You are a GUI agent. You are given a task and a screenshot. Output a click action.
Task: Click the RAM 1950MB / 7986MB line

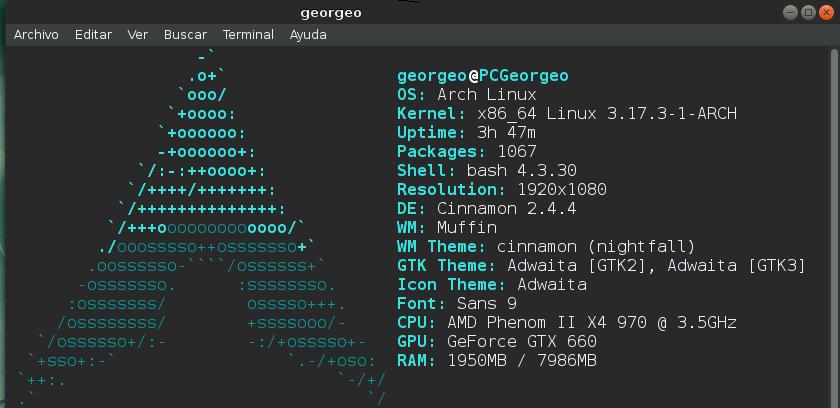497,360
